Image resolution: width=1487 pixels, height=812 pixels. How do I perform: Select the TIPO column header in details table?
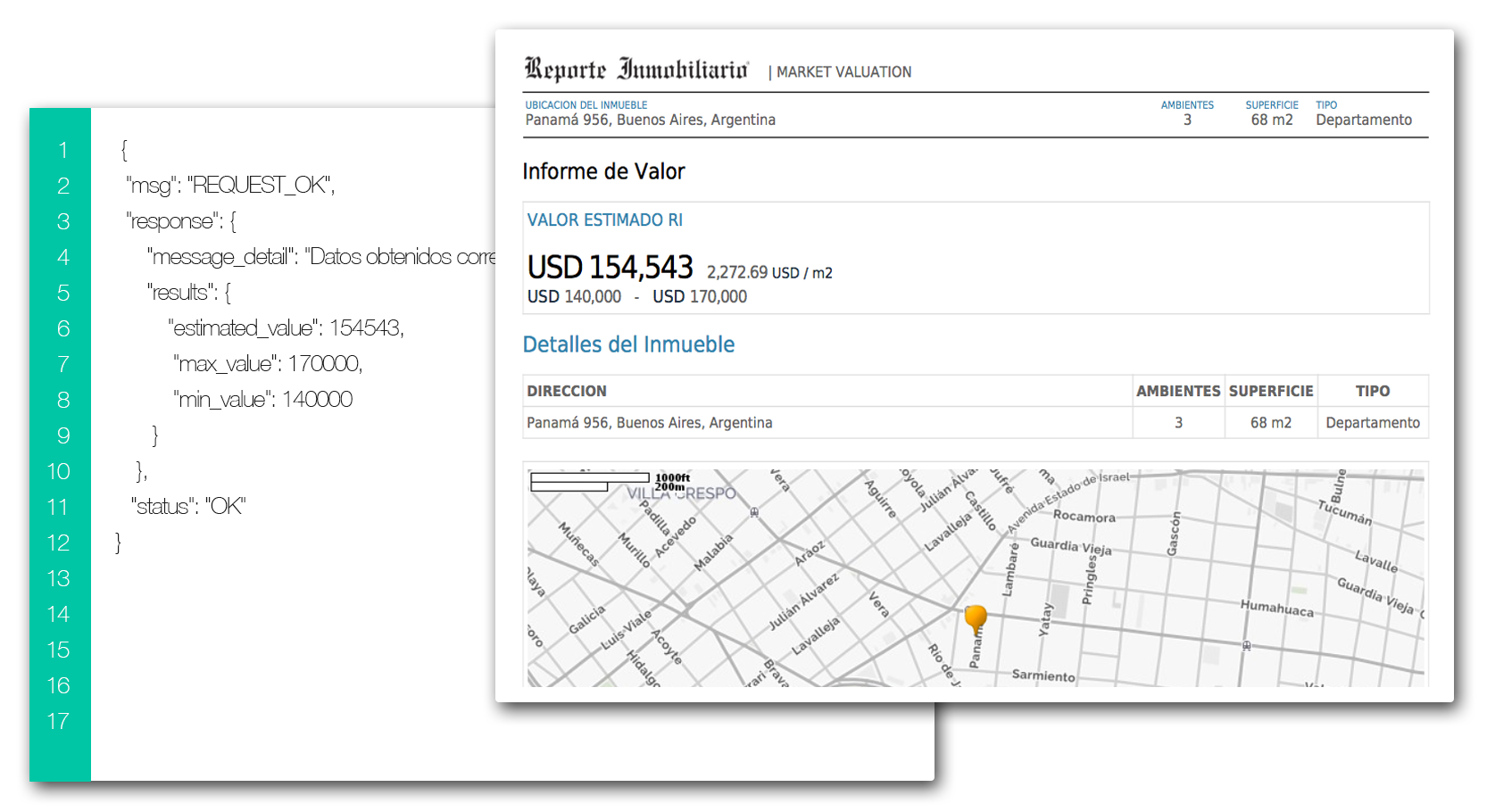pyautogui.click(x=1373, y=391)
